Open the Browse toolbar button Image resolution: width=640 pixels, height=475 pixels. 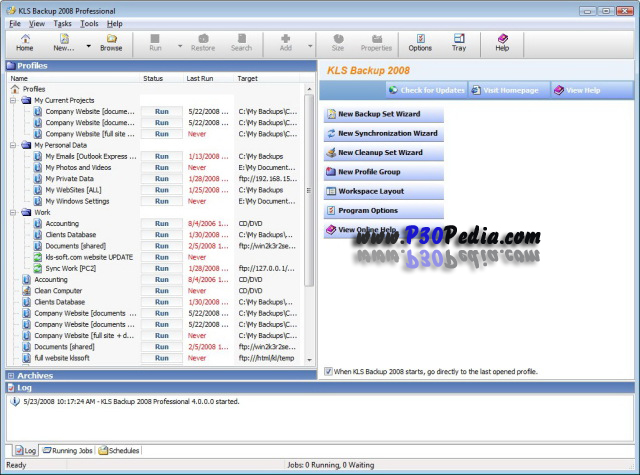click(111, 43)
